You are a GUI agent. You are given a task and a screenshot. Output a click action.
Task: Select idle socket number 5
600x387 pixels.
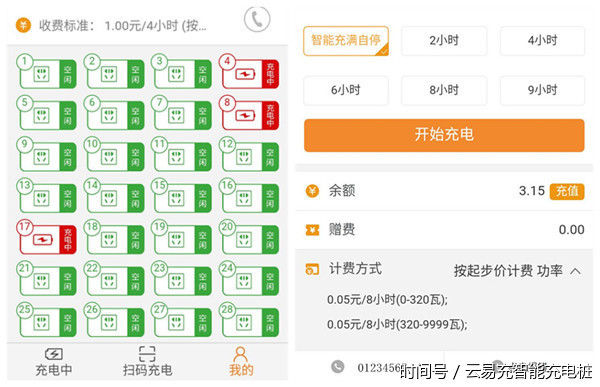click(x=47, y=113)
